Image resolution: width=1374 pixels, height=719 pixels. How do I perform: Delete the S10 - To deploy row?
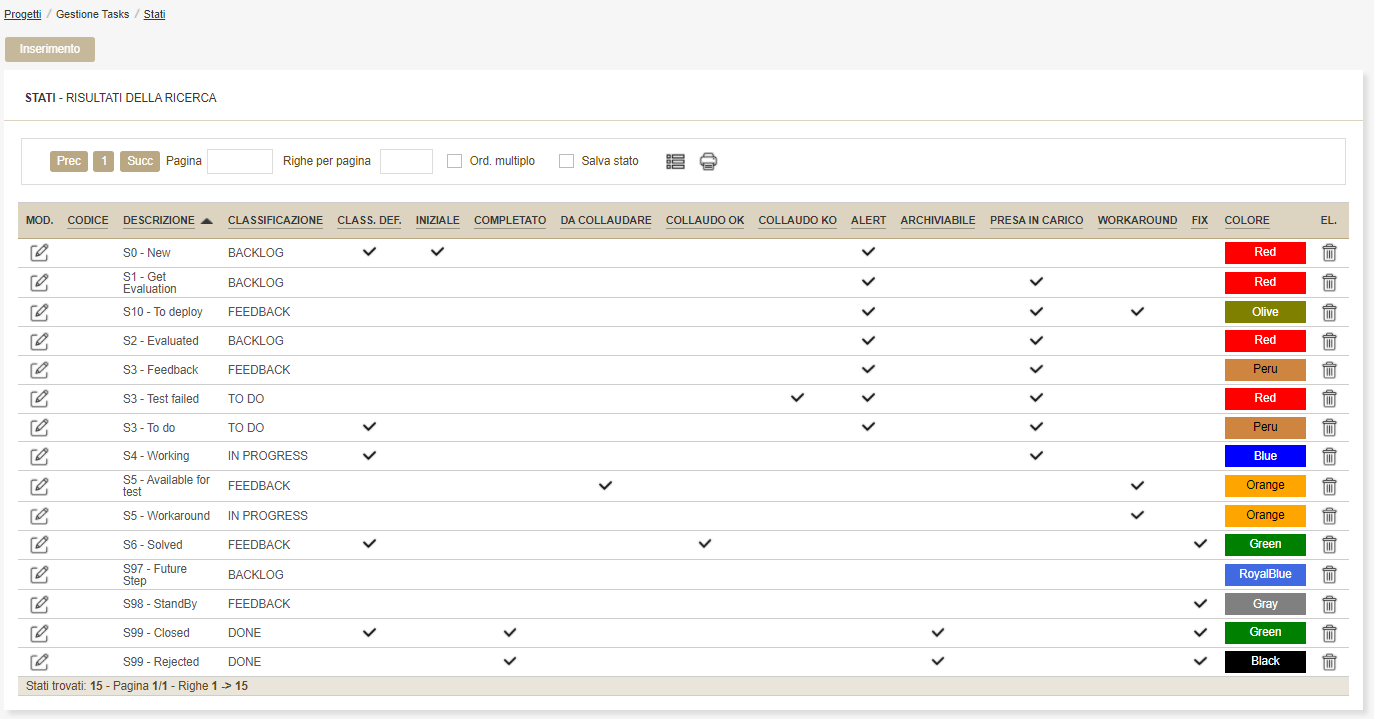point(1329,312)
